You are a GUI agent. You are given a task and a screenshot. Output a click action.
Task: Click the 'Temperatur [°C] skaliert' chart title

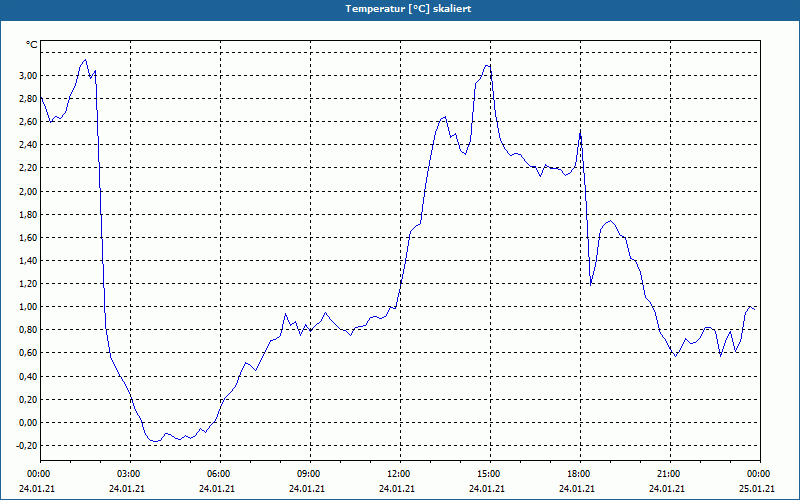click(x=408, y=9)
